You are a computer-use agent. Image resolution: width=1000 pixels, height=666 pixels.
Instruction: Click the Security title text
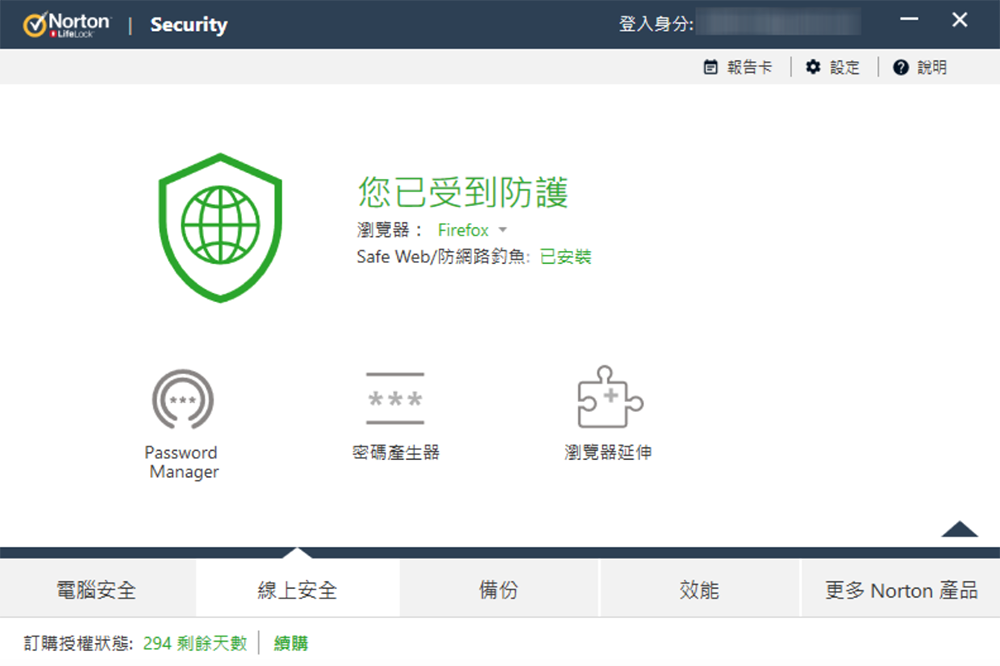point(188,24)
